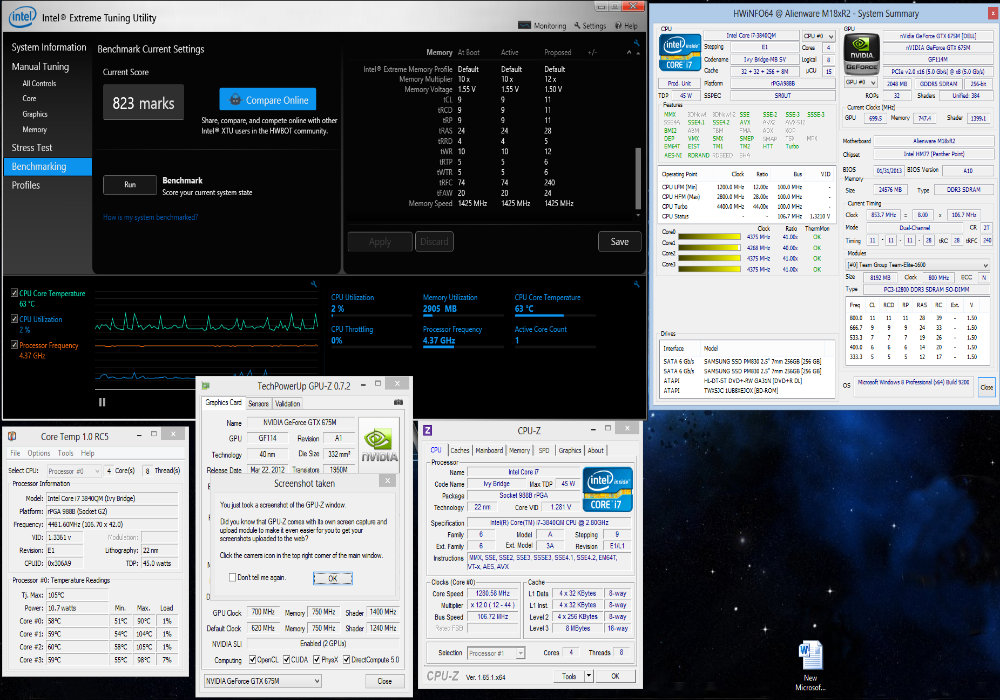Screen dimensions: 1000x700
Task: Toggle OpenCL checkbox in GPU-Z
Action: click(253, 659)
